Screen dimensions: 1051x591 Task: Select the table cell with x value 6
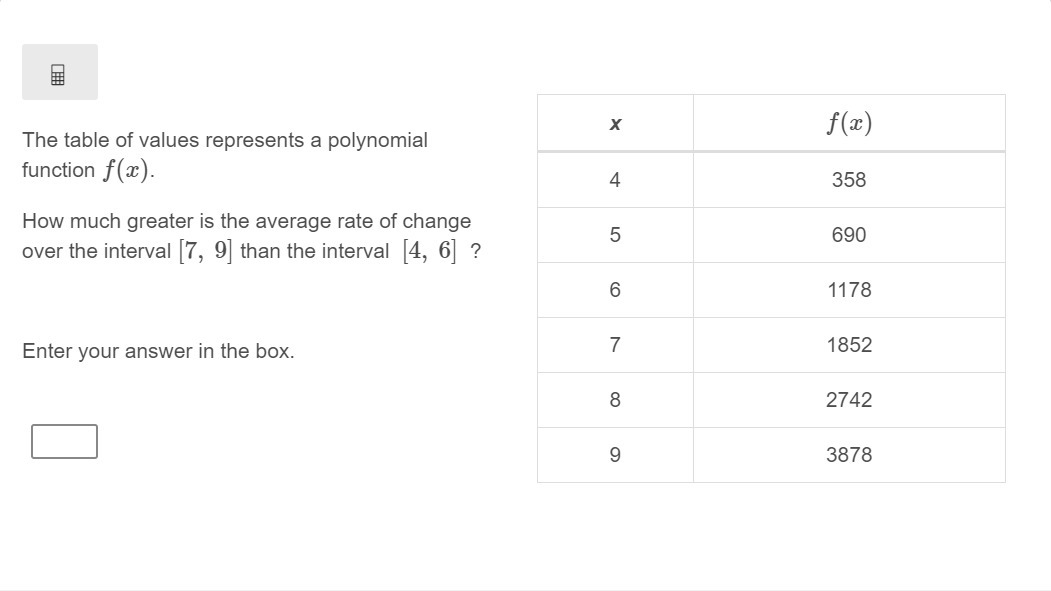tap(615, 290)
